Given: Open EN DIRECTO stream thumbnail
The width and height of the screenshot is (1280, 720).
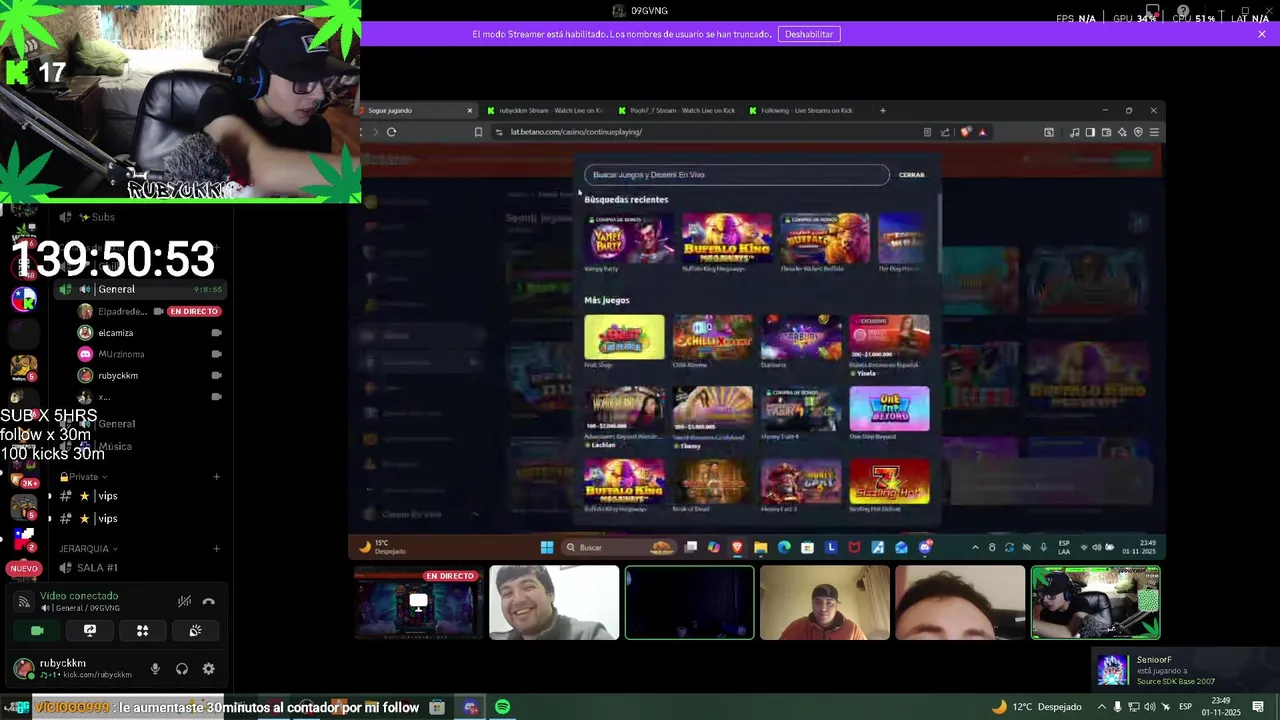Looking at the screenshot, I should point(419,602).
